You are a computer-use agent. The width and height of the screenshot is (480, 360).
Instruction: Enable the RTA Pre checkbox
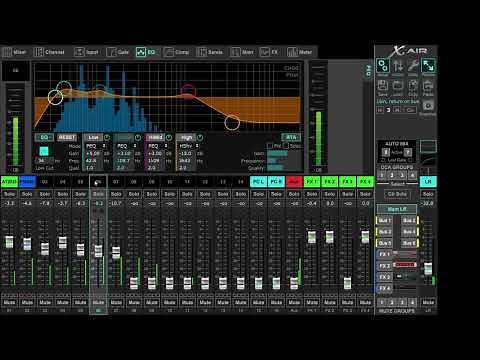coord(270,146)
